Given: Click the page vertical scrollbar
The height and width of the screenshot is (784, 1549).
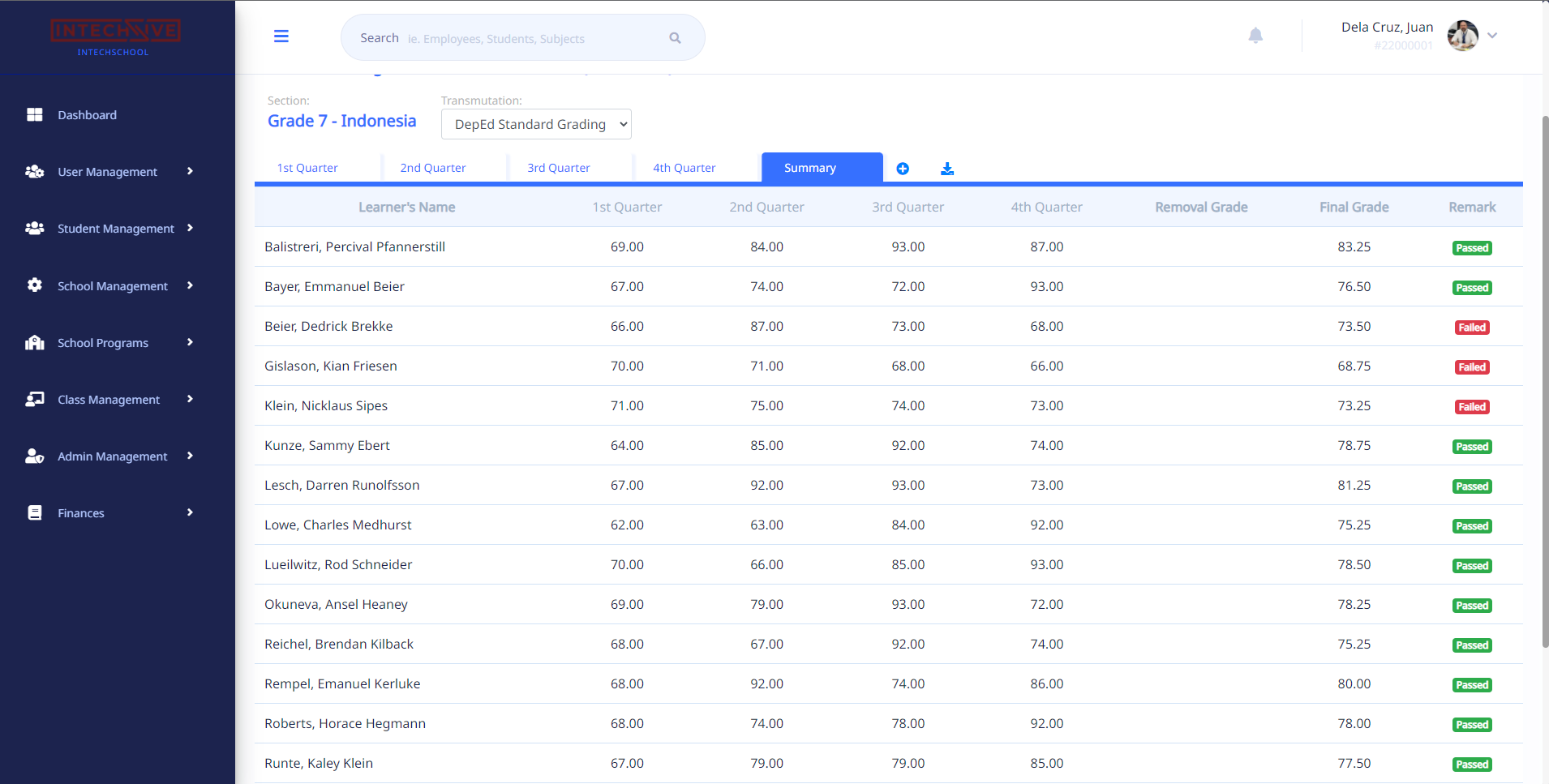Looking at the screenshot, I should pos(1544,381).
